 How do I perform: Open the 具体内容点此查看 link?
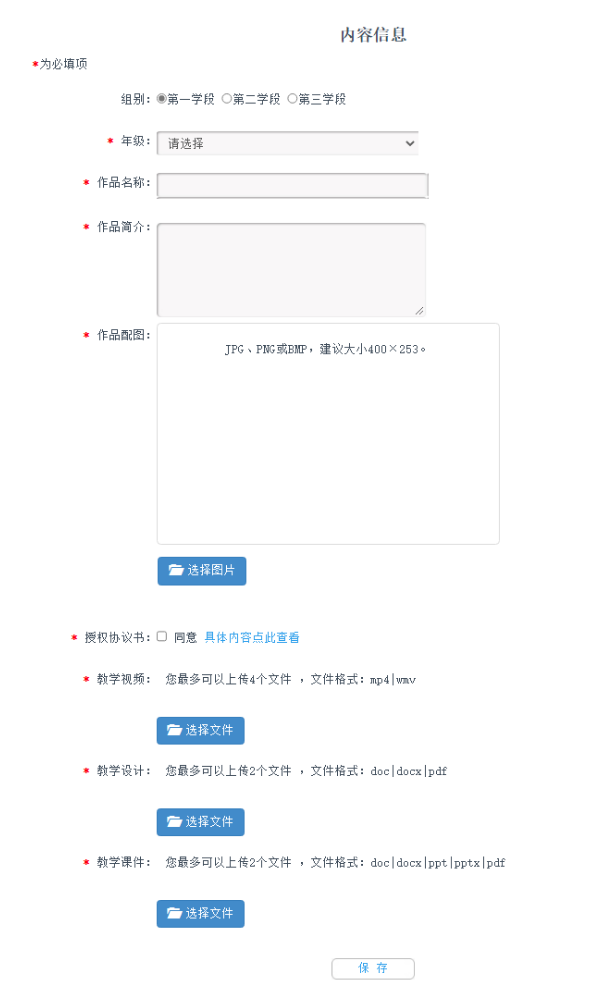pyautogui.click(x=252, y=637)
